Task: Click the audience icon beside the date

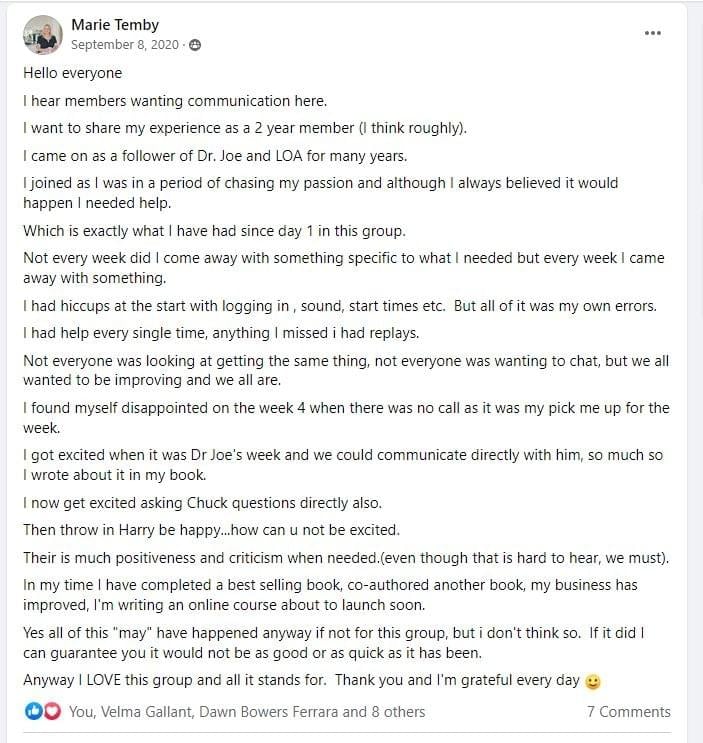Action: pos(195,45)
